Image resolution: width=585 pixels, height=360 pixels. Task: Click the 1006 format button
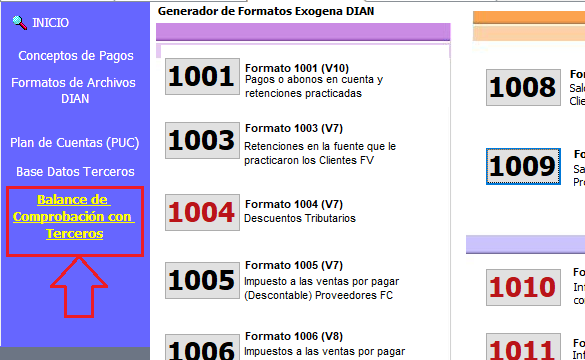[202, 347]
